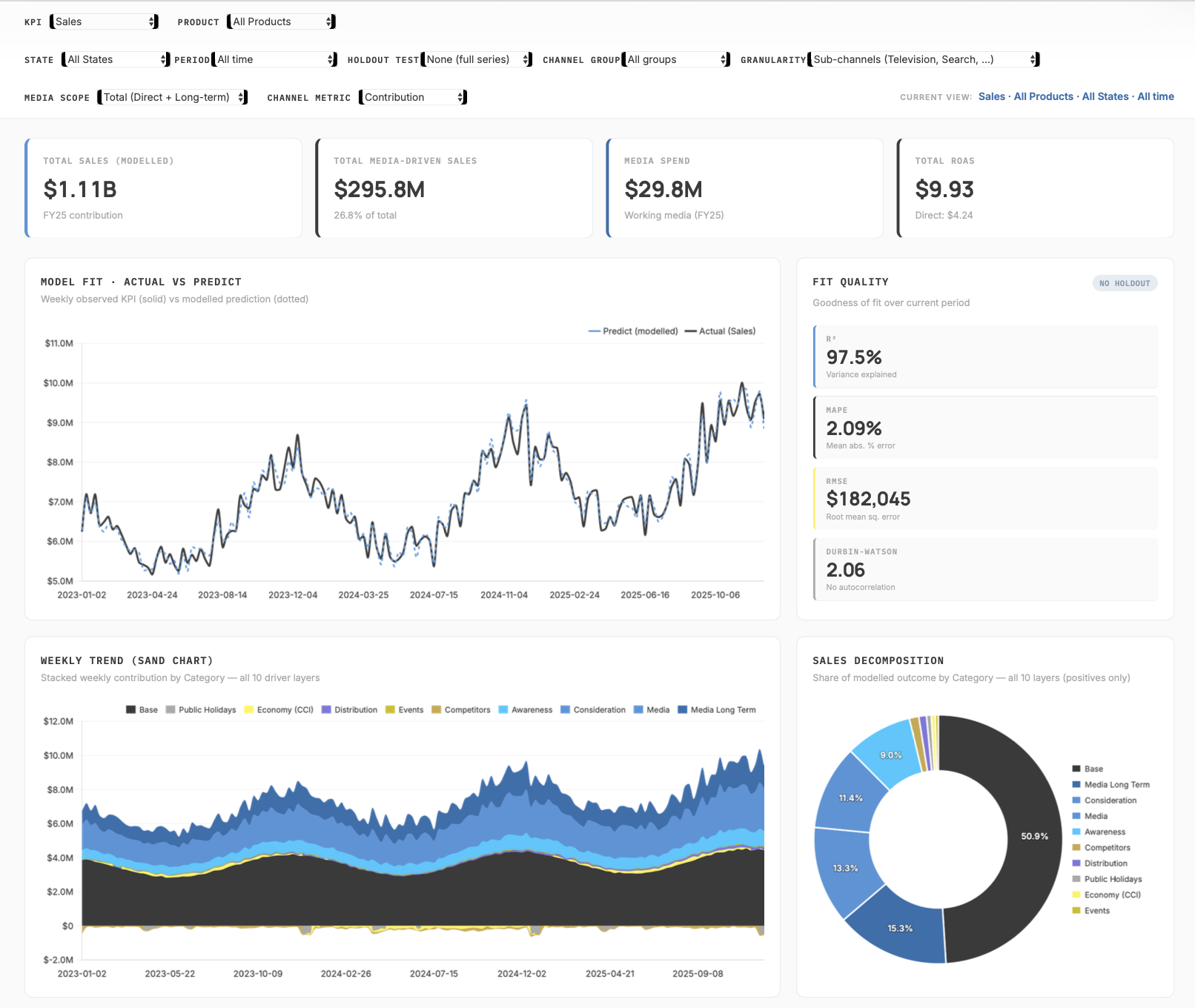The height and width of the screenshot is (1008, 1204).
Task: Click the R² 97.5% metric tile
Action: click(x=985, y=356)
